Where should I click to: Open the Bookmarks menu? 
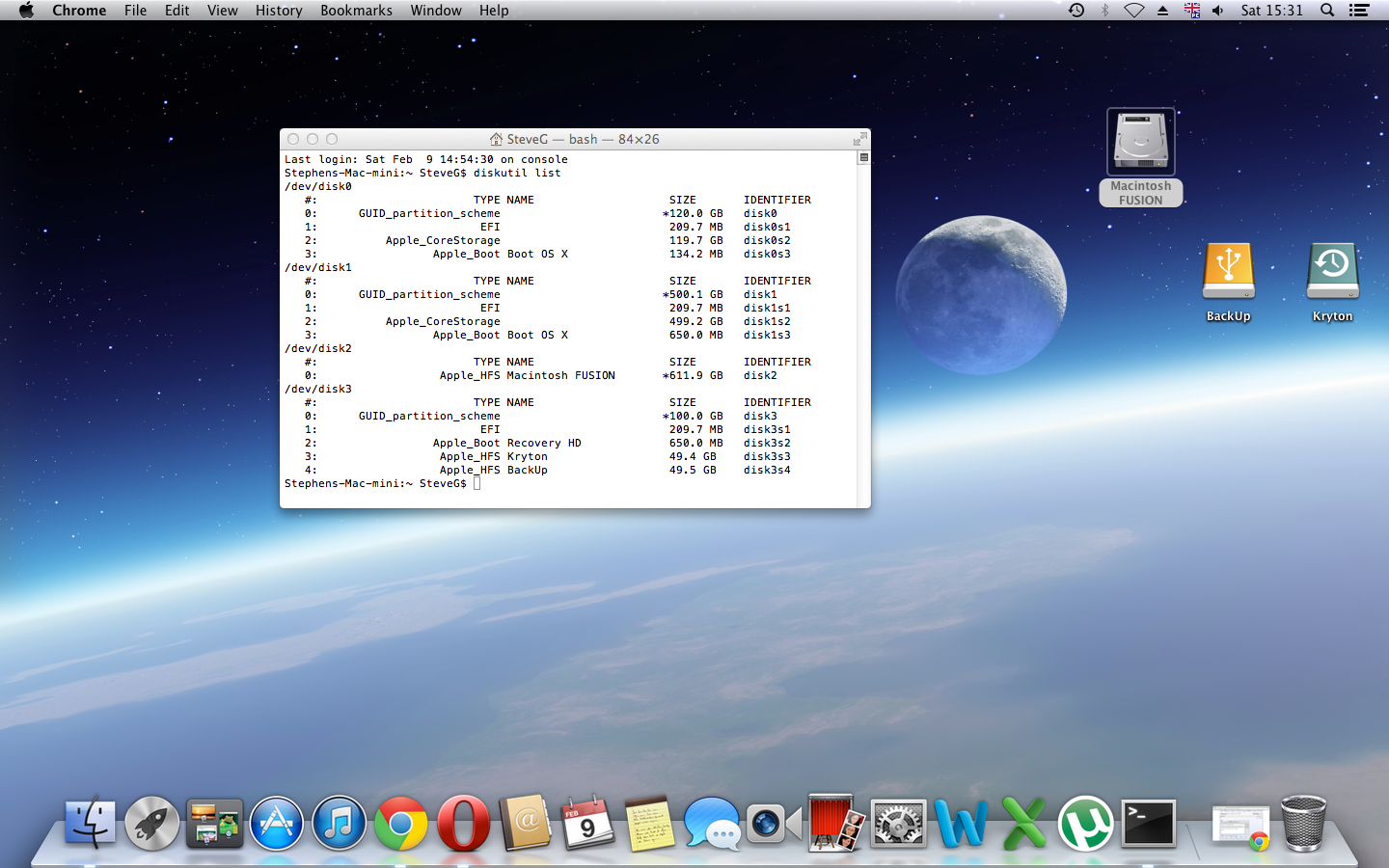pos(356,11)
